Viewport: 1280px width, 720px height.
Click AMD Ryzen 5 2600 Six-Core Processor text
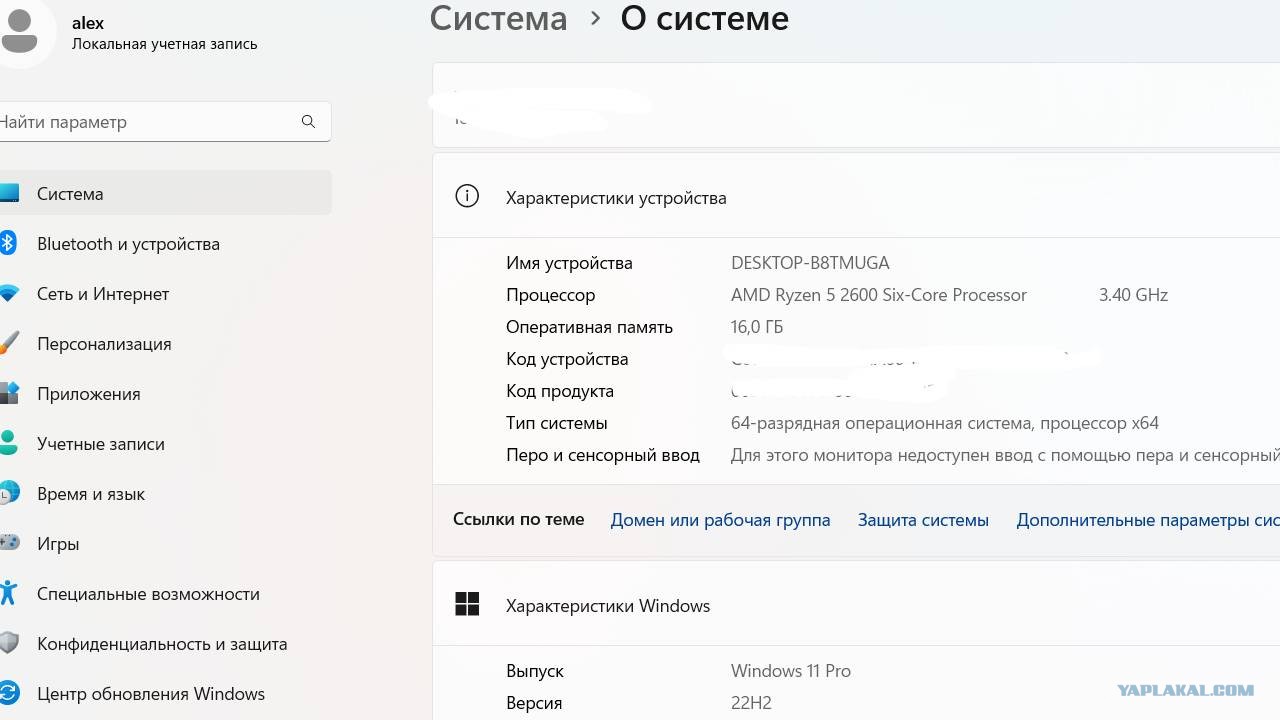tap(879, 295)
